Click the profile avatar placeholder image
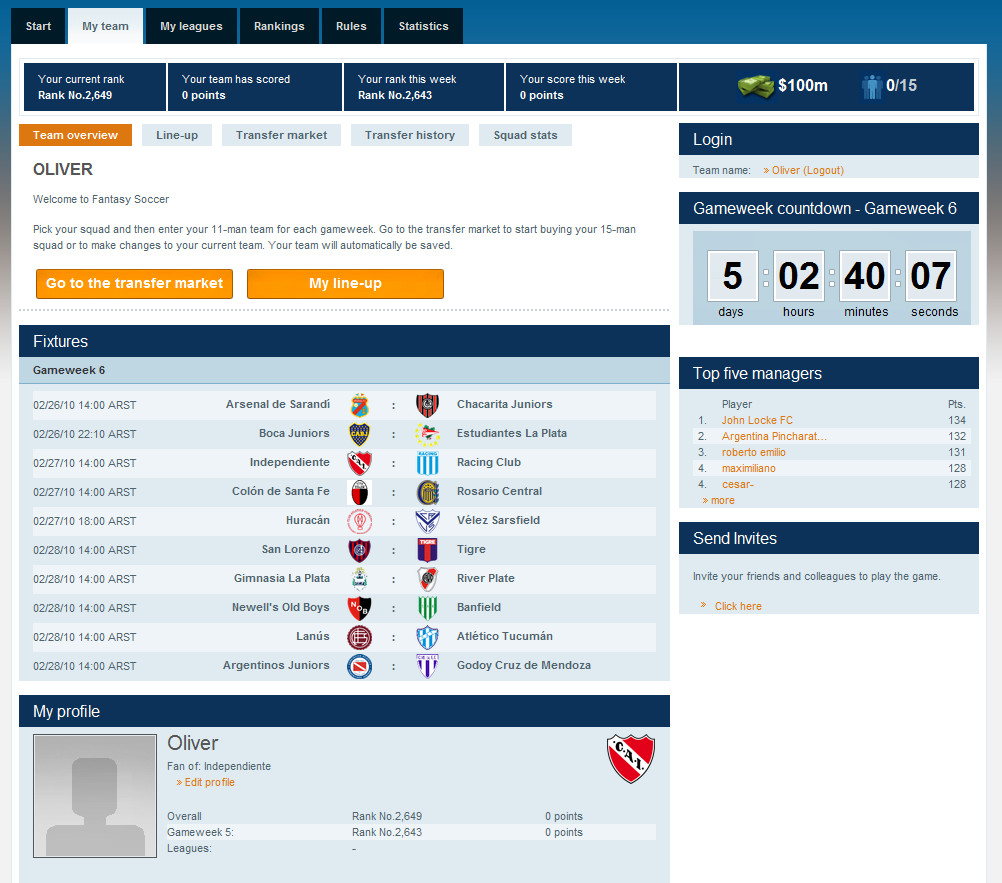 click(x=95, y=795)
